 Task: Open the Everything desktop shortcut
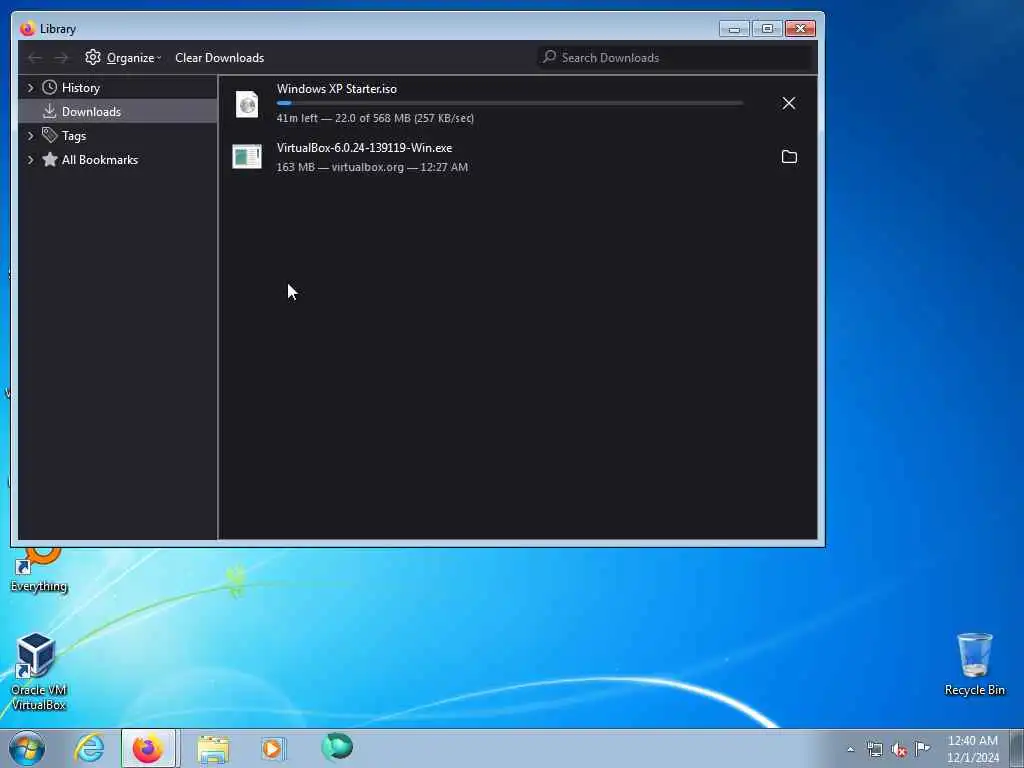(x=39, y=569)
